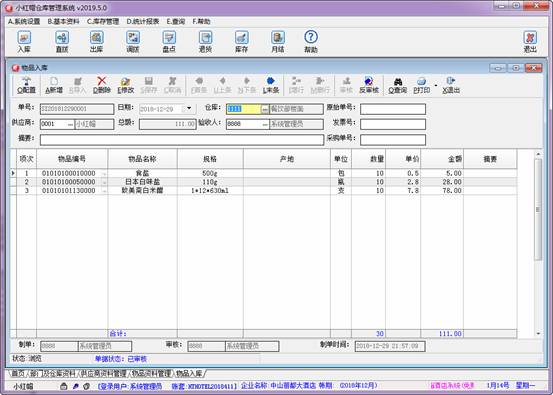
Task: Click the 反审核 un-approve button
Action: tap(369, 85)
